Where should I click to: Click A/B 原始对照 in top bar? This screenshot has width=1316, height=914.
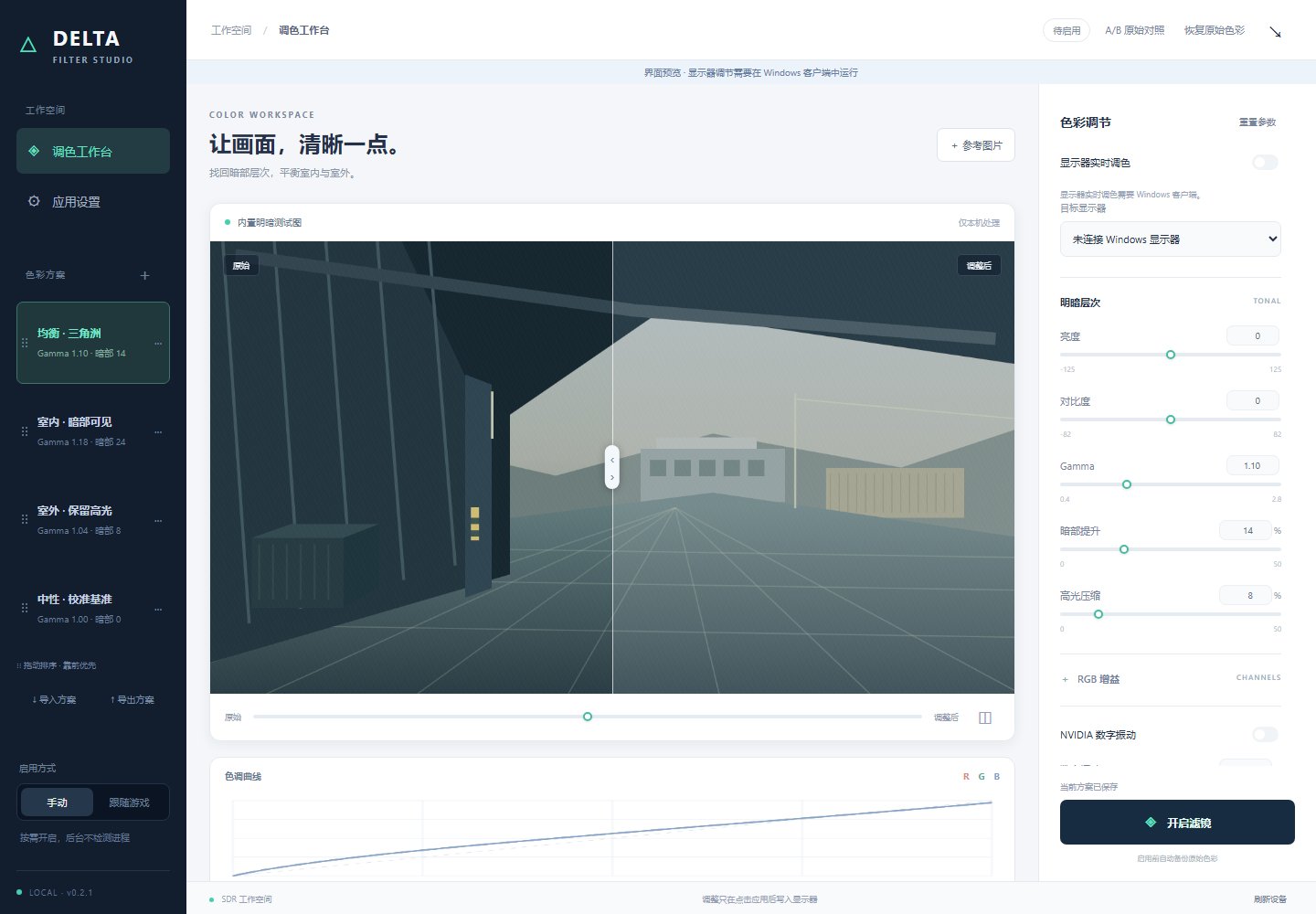pyautogui.click(x=1135, y=30)
